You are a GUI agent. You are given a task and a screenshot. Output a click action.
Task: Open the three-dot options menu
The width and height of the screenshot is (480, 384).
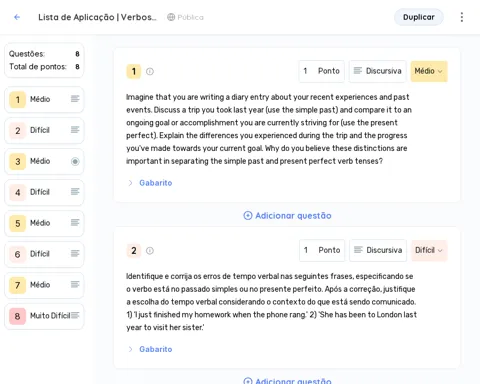pyautogui.click(x=462, y=17)
